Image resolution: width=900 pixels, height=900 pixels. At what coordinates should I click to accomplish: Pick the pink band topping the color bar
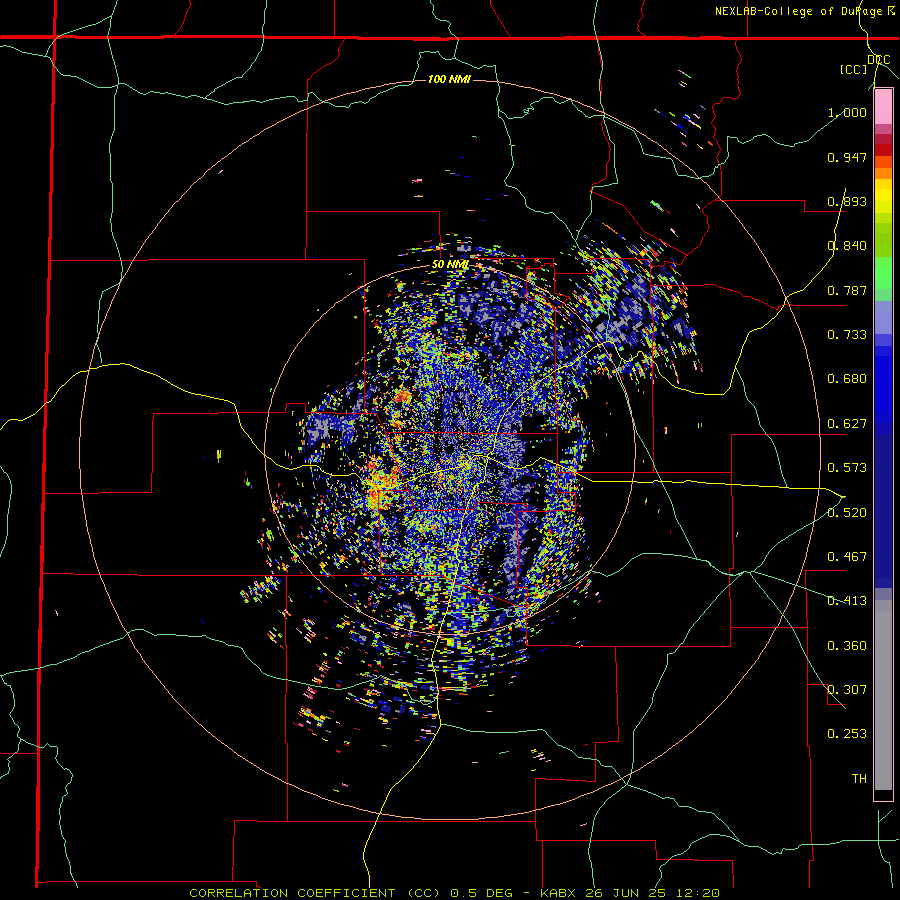click(x=883, y=107)
